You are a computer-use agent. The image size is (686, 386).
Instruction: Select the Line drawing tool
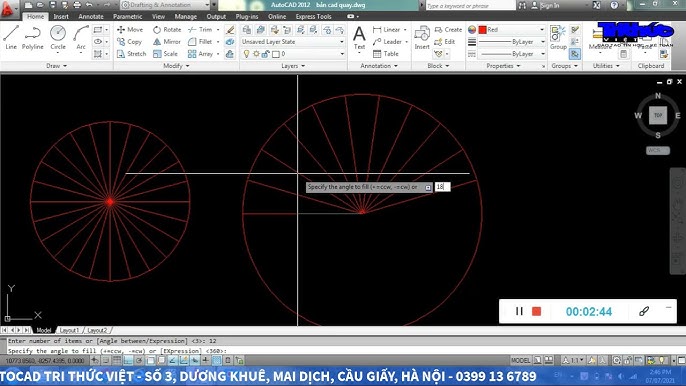(x=11, y=38)
